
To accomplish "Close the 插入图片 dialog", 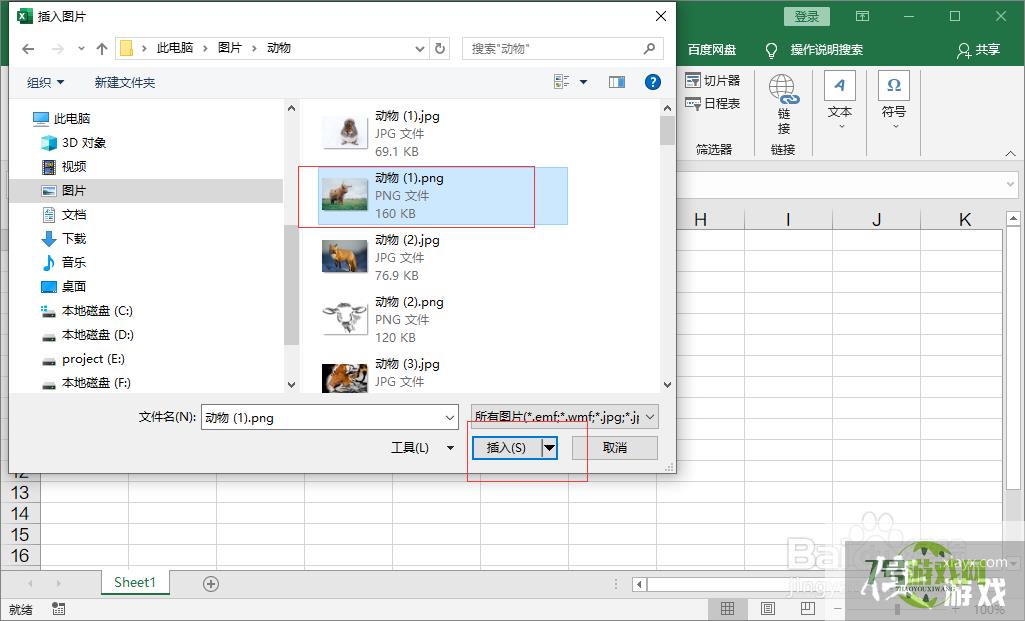I will point(661,16).
